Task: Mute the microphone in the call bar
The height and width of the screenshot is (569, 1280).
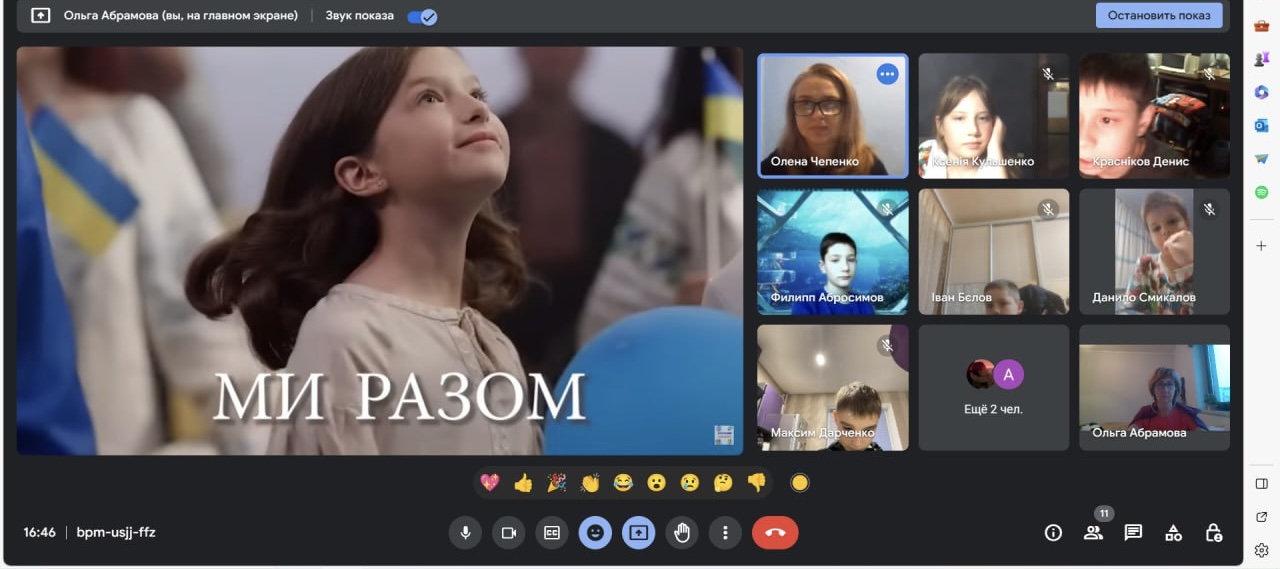Action: [465, 533]
